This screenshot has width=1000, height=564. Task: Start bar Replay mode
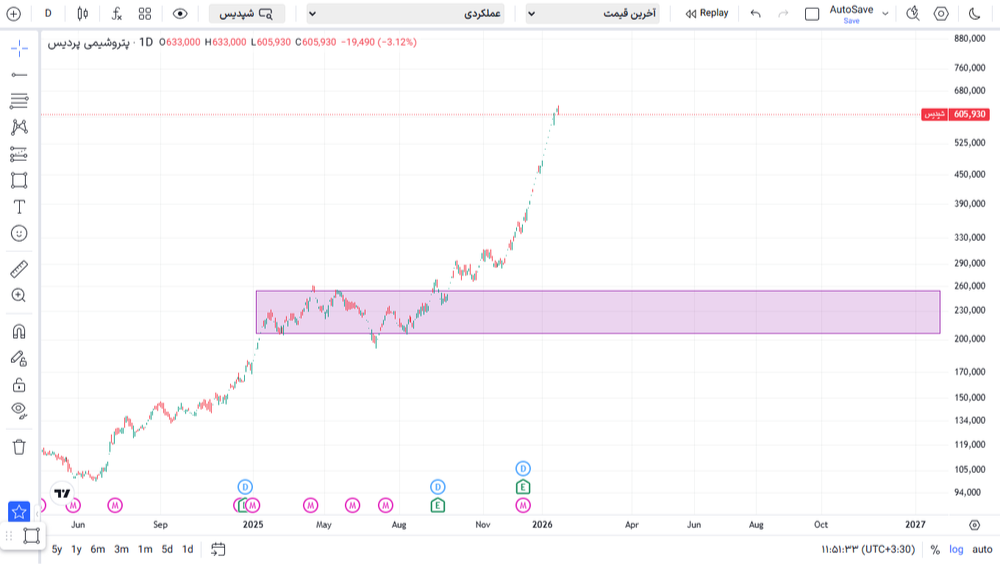click(707, 13)
